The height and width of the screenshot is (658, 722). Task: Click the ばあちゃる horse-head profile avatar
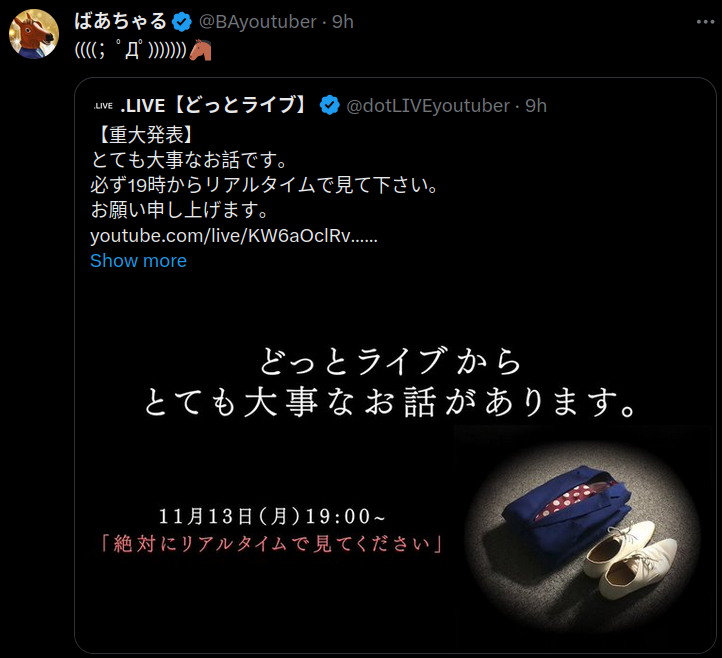(34, 34)
